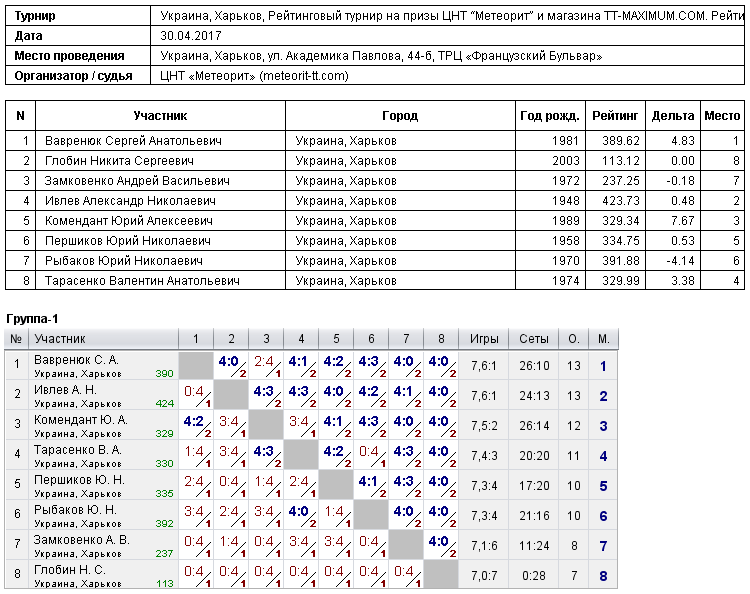Click the Сеты column header

click(534, 339)
